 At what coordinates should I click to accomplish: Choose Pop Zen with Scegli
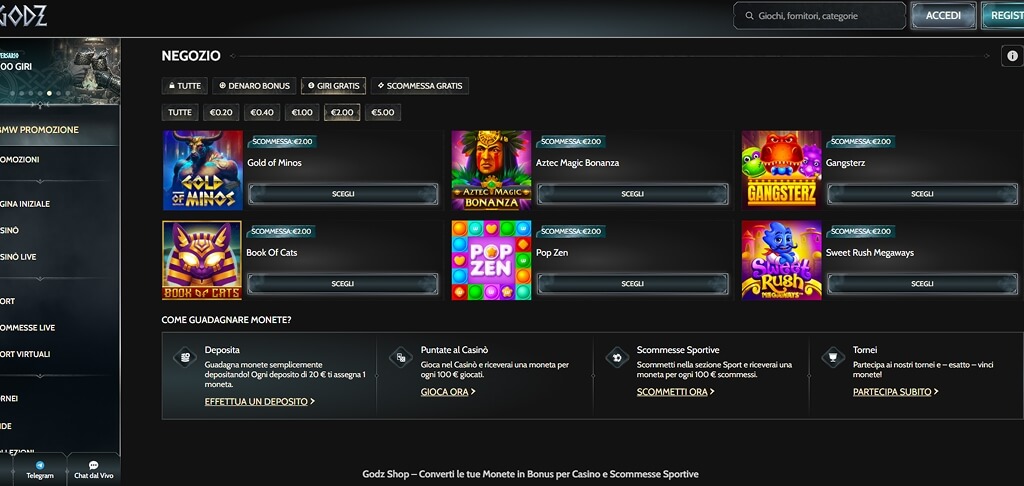(632, 284)
